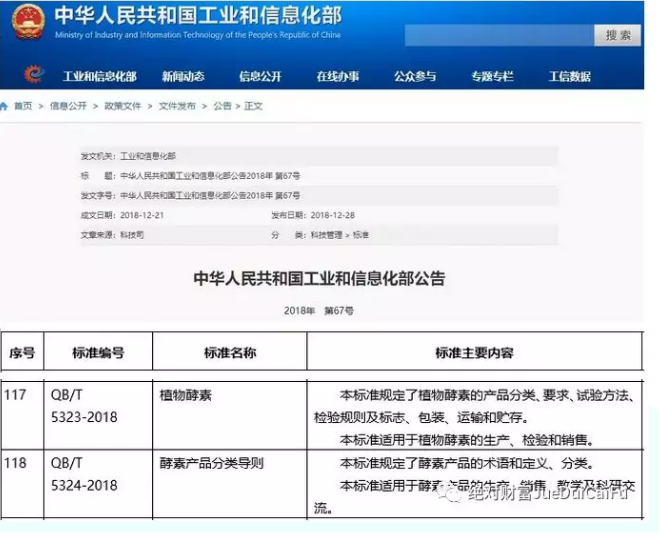Click the 标准编号 column header
This screenshot has height=536, width=660.
pos(98,353)
